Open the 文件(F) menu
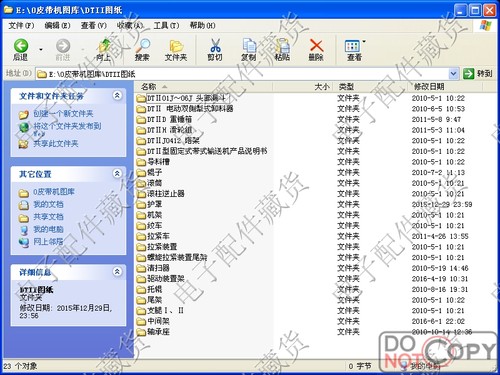 pyautogui.click(x=21, y=25)
